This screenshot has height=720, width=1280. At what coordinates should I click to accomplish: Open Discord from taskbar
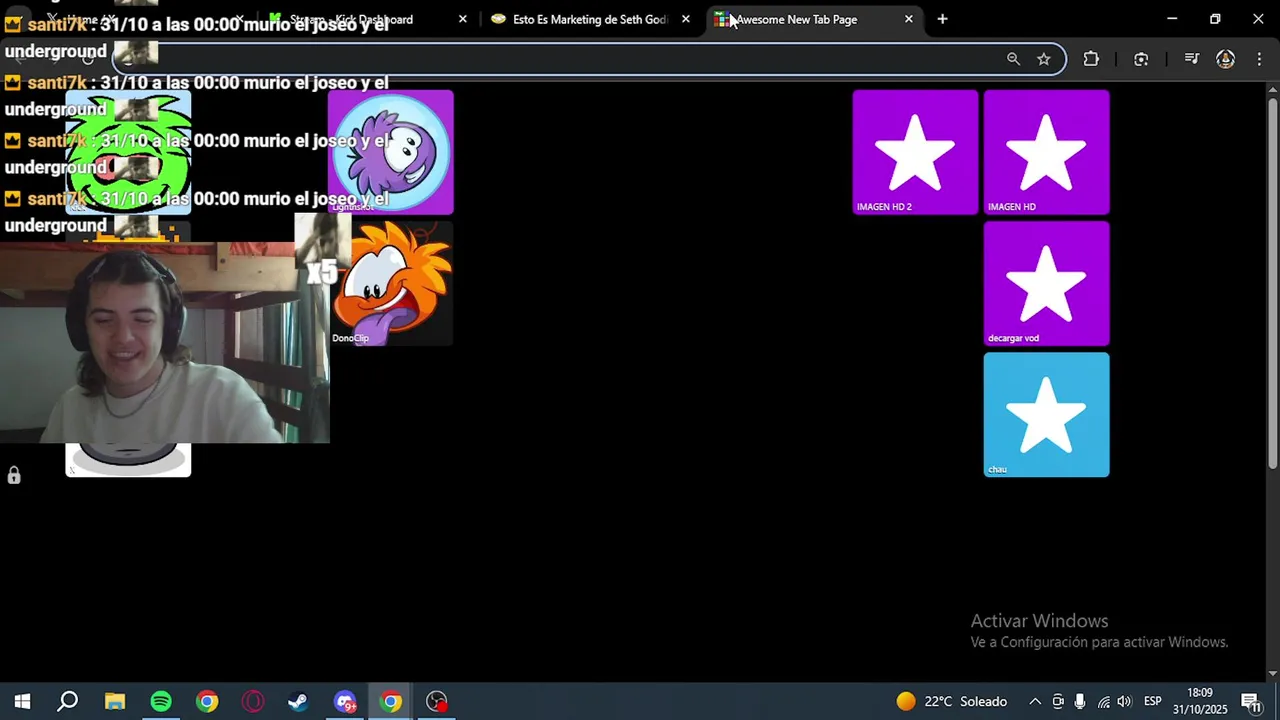coord(345,701)
